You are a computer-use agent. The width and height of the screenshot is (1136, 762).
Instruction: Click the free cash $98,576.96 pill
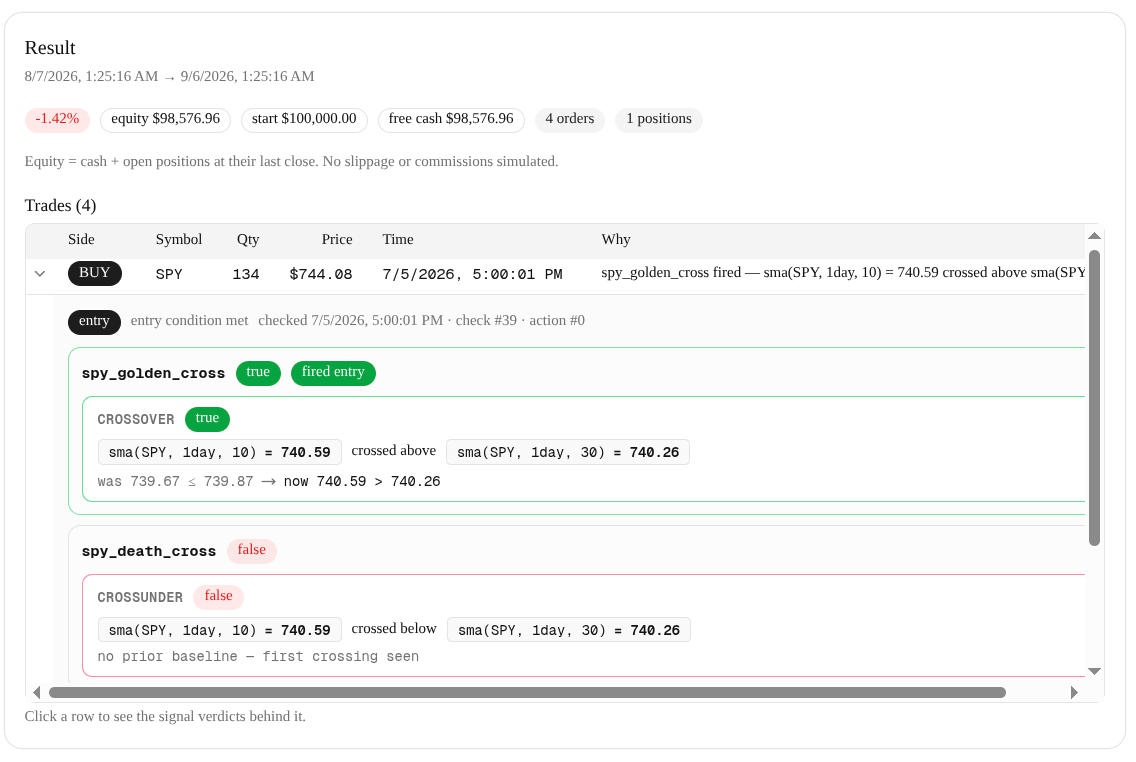pos(451,120)
